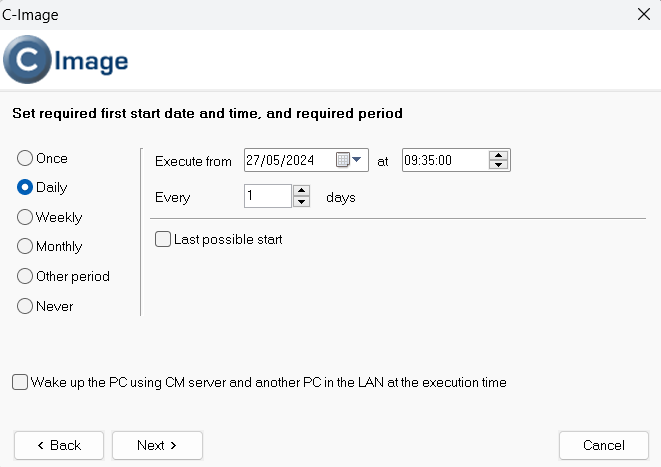The height and width of the screenshot is (467, 661).
Task: Increase execution time with up arrow
Action: click(498, 156)
